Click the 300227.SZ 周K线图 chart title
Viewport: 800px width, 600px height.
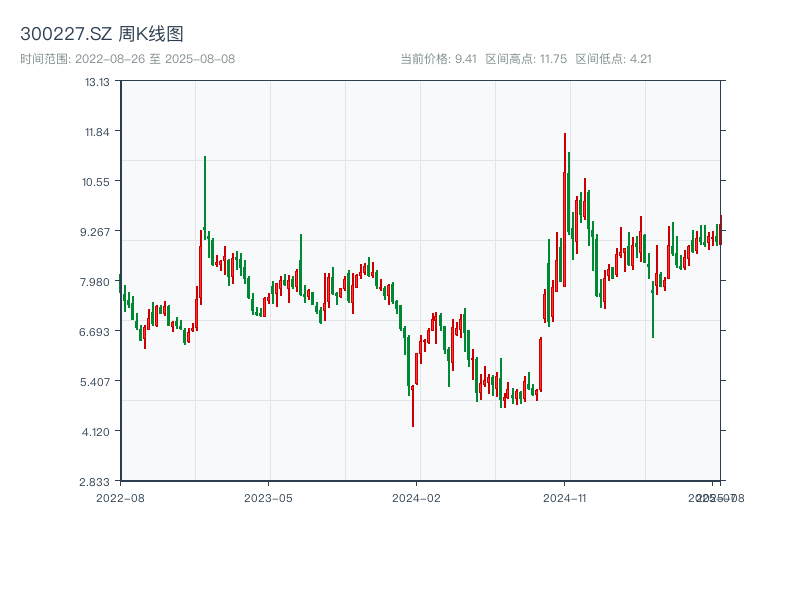(x=102, y=35)
